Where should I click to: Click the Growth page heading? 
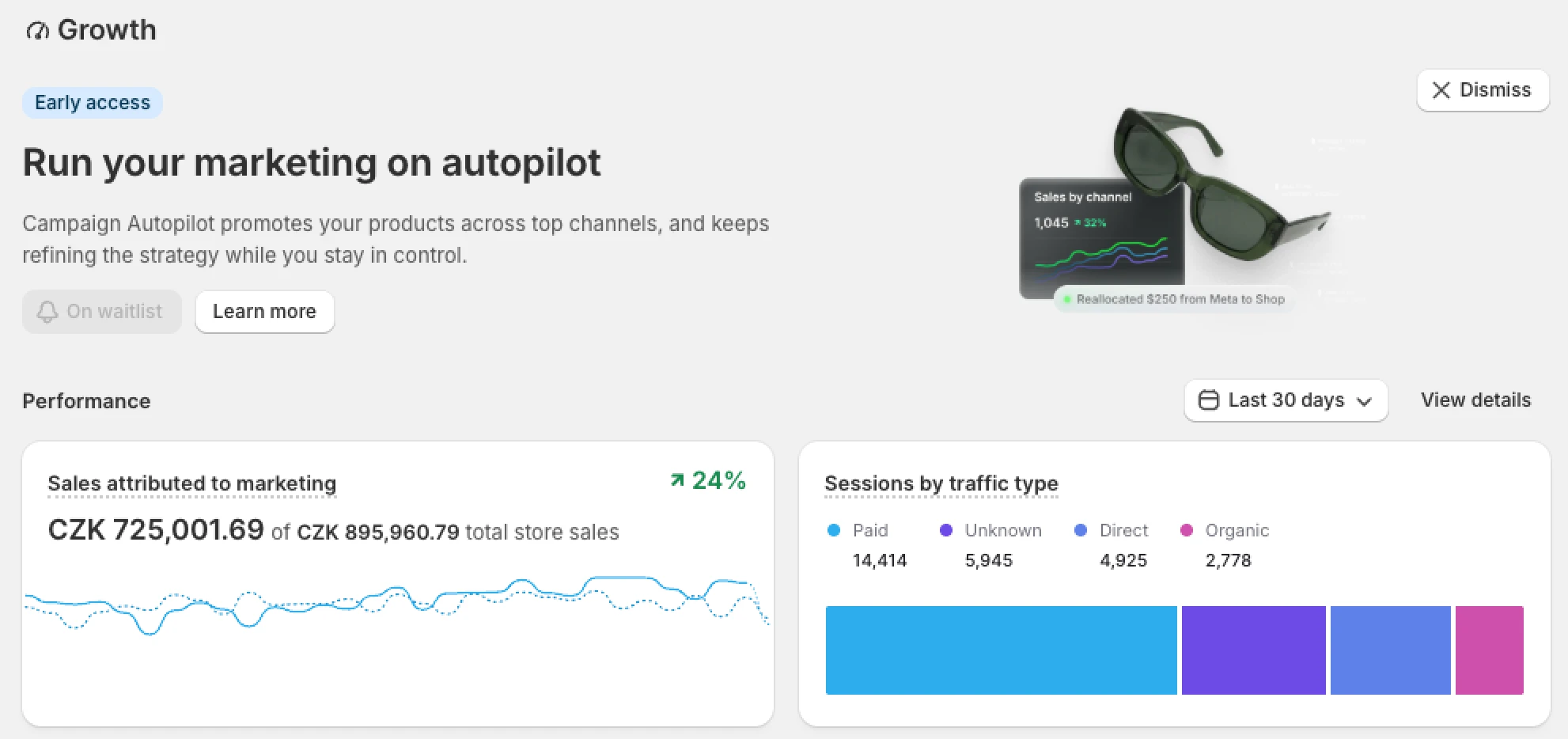107,30
